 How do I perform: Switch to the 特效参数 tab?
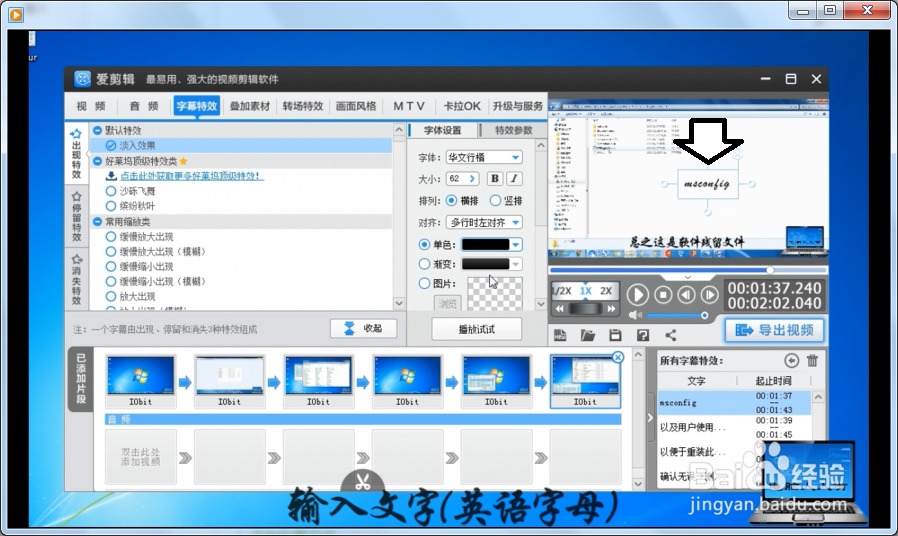point(513,131)
